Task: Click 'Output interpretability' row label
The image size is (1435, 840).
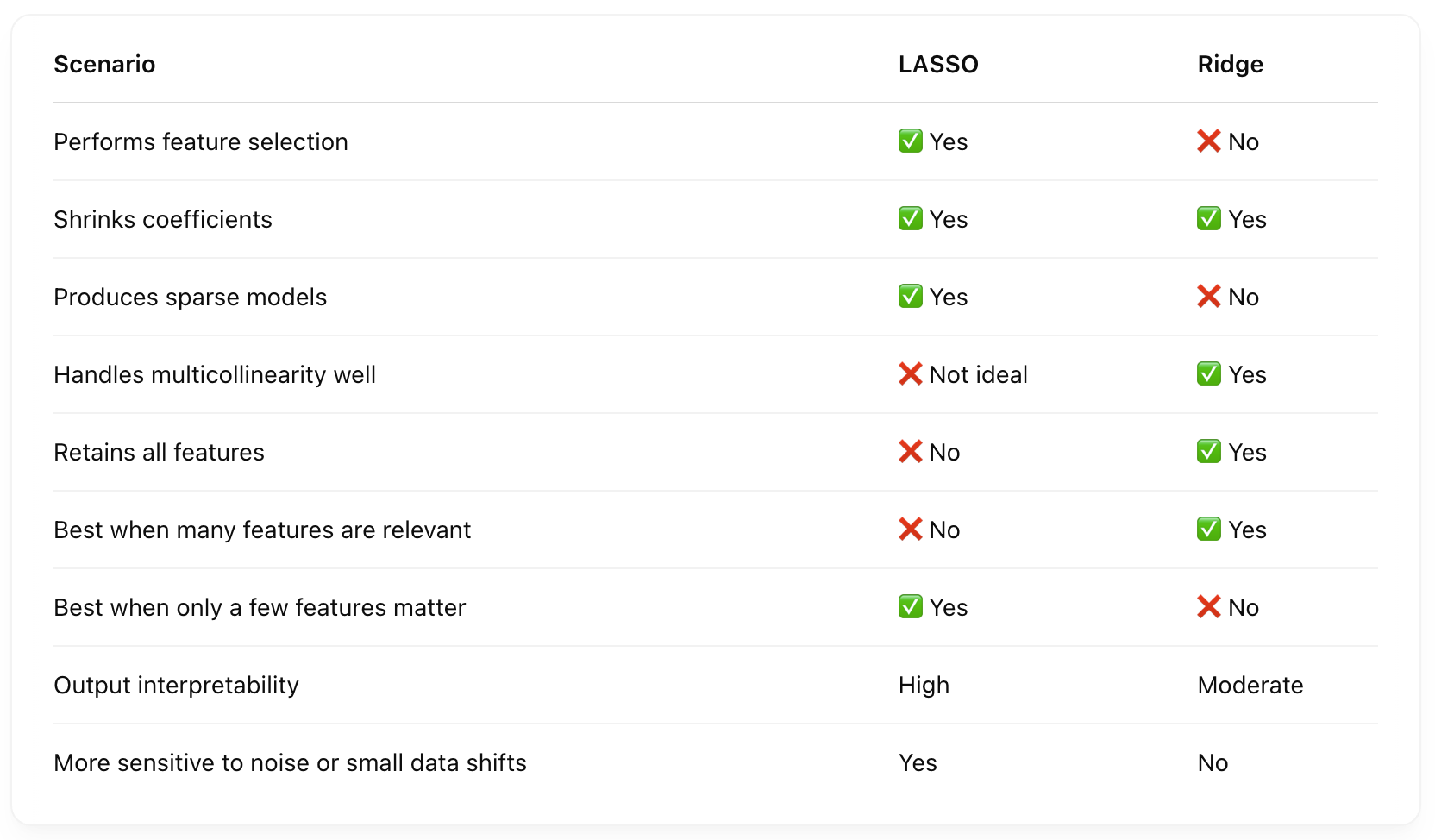Action: pos(176,686)
